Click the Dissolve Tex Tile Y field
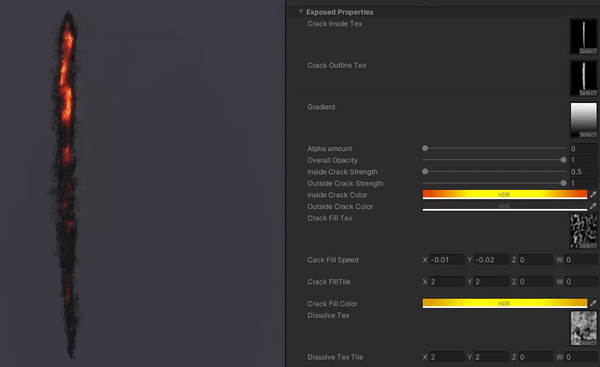The width and height of the screenshot is (600, 367). pyautogui.click(x=492, y=357)
